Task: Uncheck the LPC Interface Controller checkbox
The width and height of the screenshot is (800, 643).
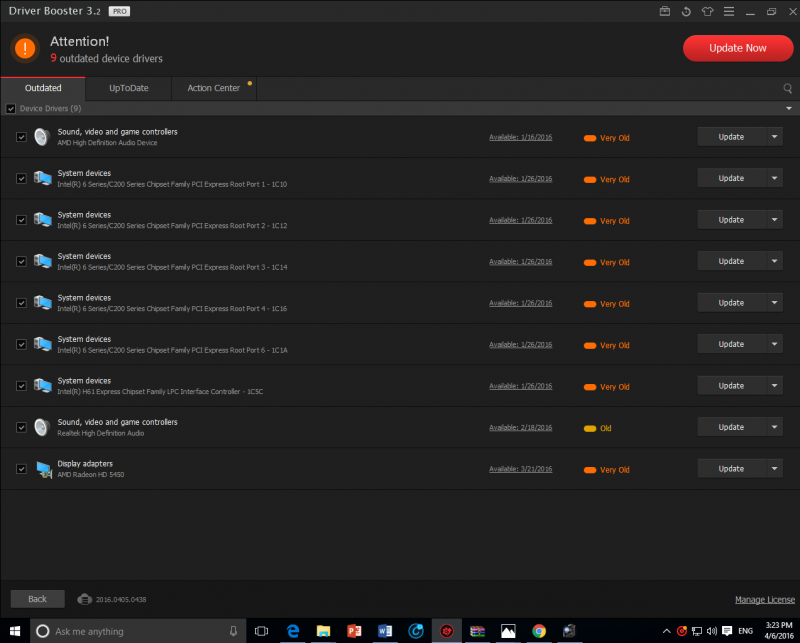Action: pos(21,386)
